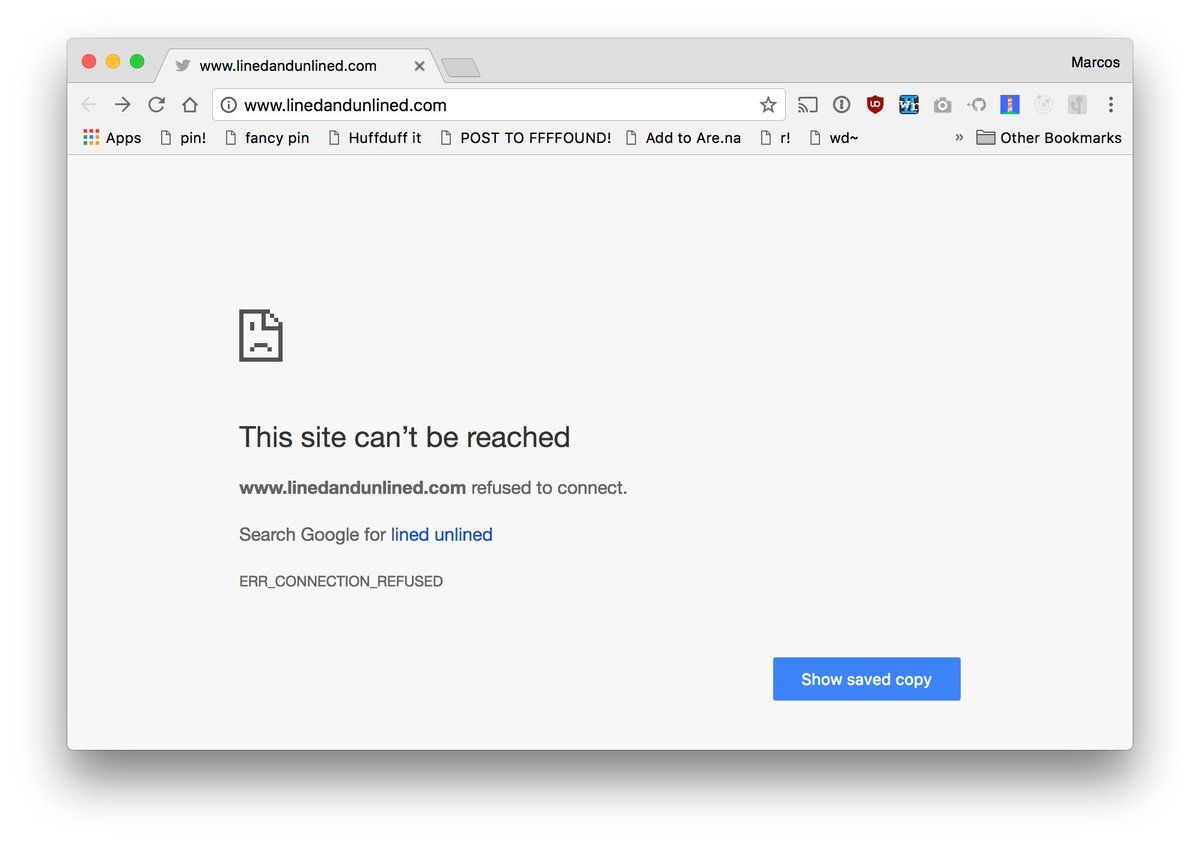Go to the home page
Image resolution: width=1200 pixels, height=846 pixels.
(189, 105)
